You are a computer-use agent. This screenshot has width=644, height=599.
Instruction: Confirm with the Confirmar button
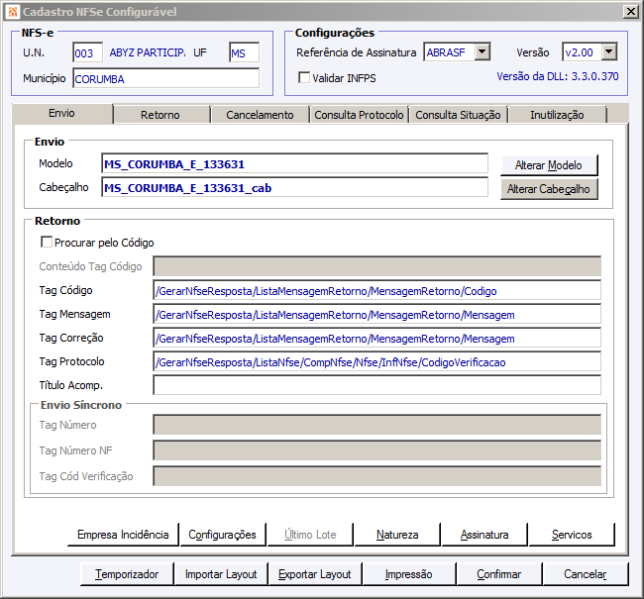(499, 574)
